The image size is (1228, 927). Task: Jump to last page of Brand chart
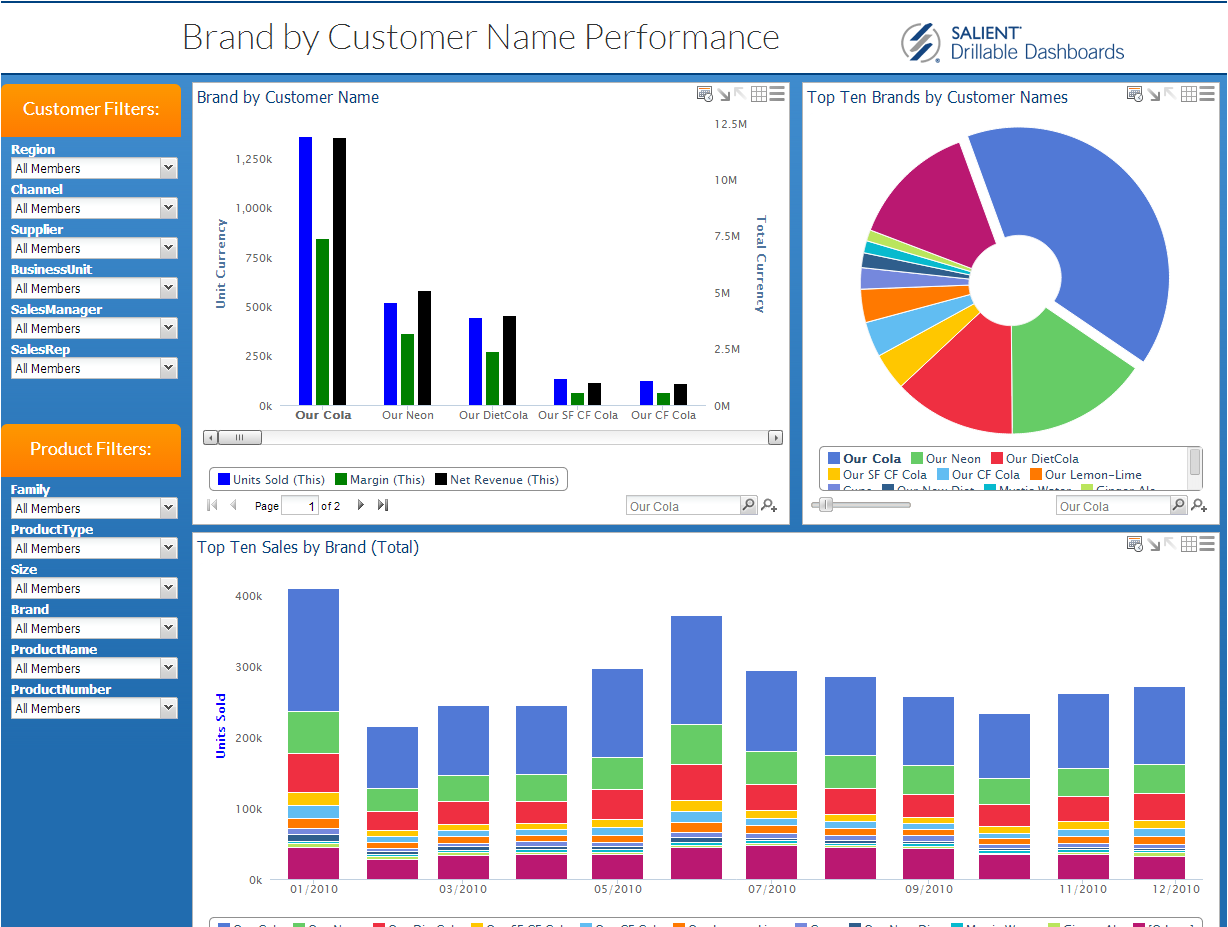coord(383,506)
